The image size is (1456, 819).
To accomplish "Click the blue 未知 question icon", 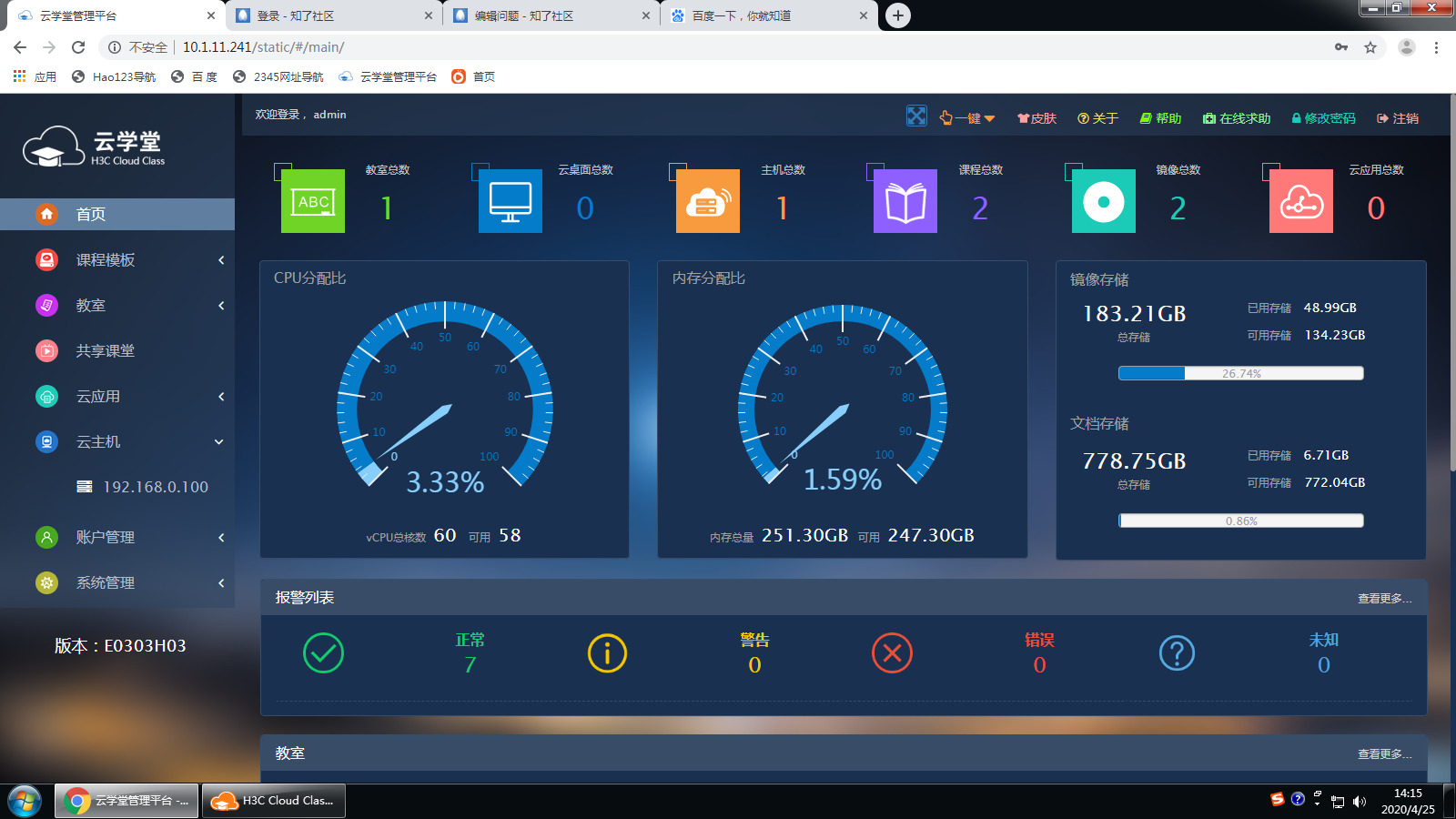I will (x=1177, y=652).
